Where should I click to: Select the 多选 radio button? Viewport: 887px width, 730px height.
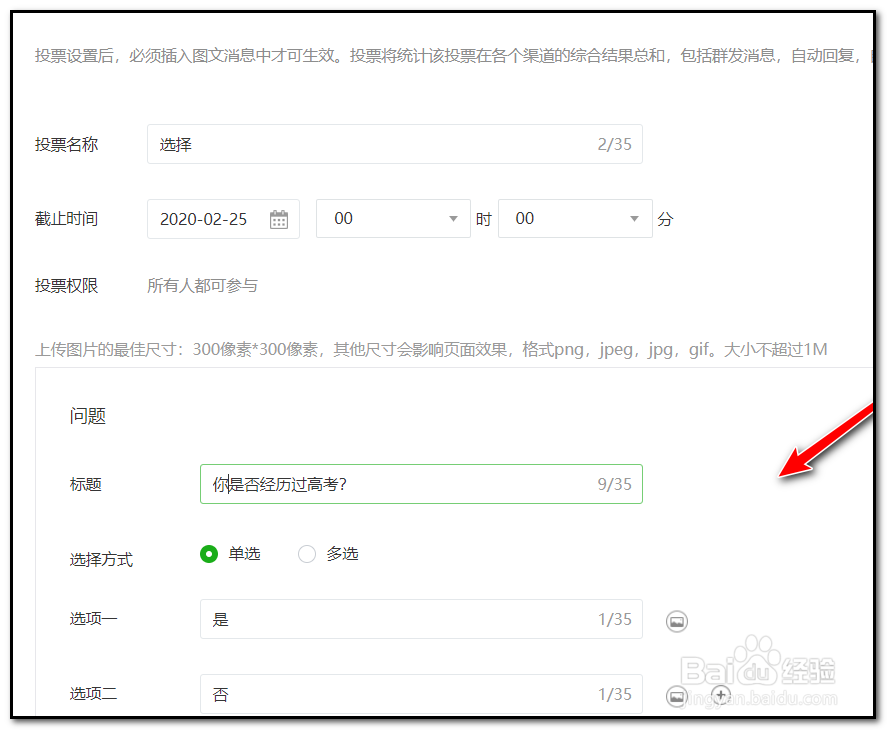[x=307, y=554]
